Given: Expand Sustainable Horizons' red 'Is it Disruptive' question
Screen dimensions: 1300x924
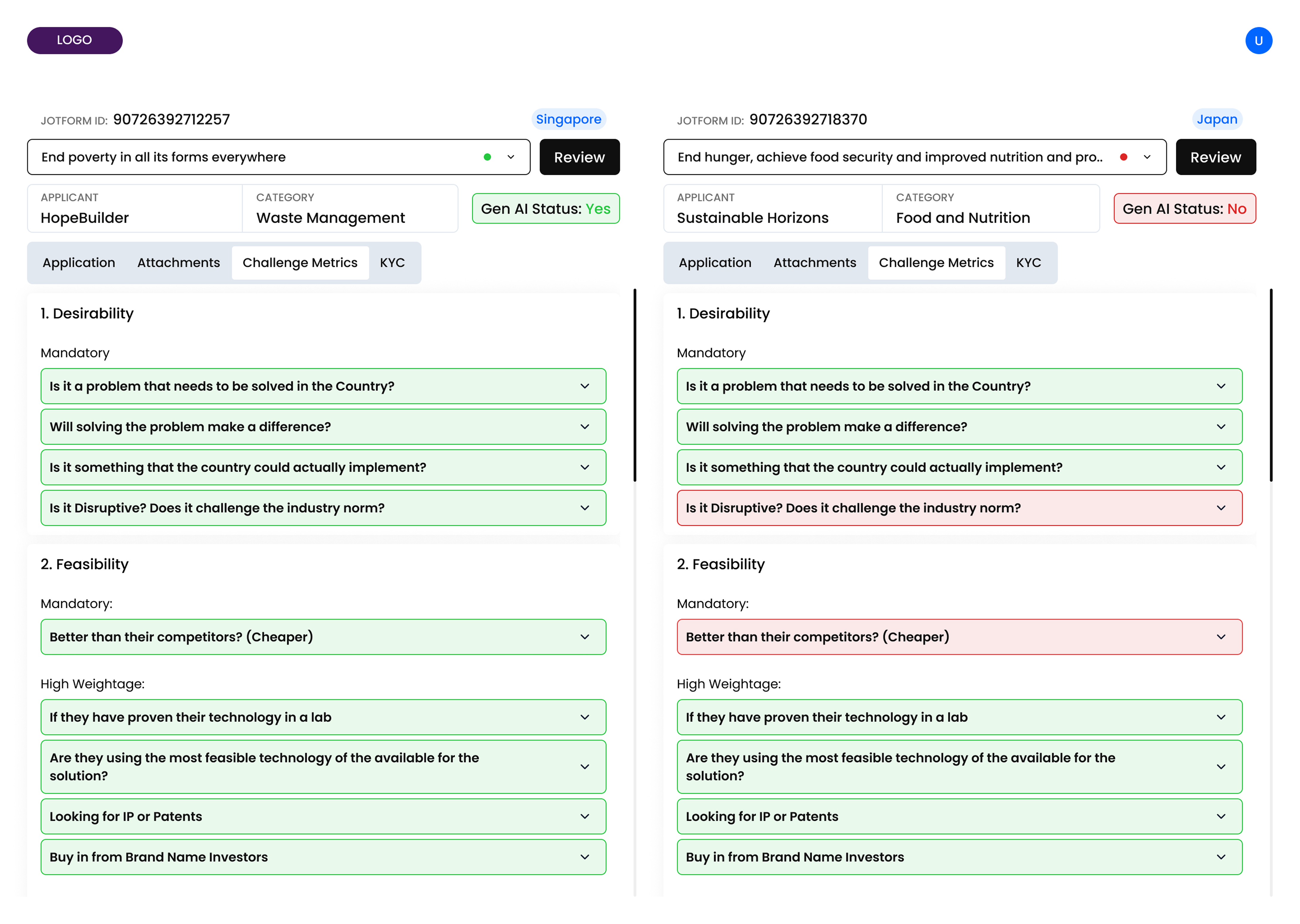Looking at the screenshot, I should tap(960, 508).
